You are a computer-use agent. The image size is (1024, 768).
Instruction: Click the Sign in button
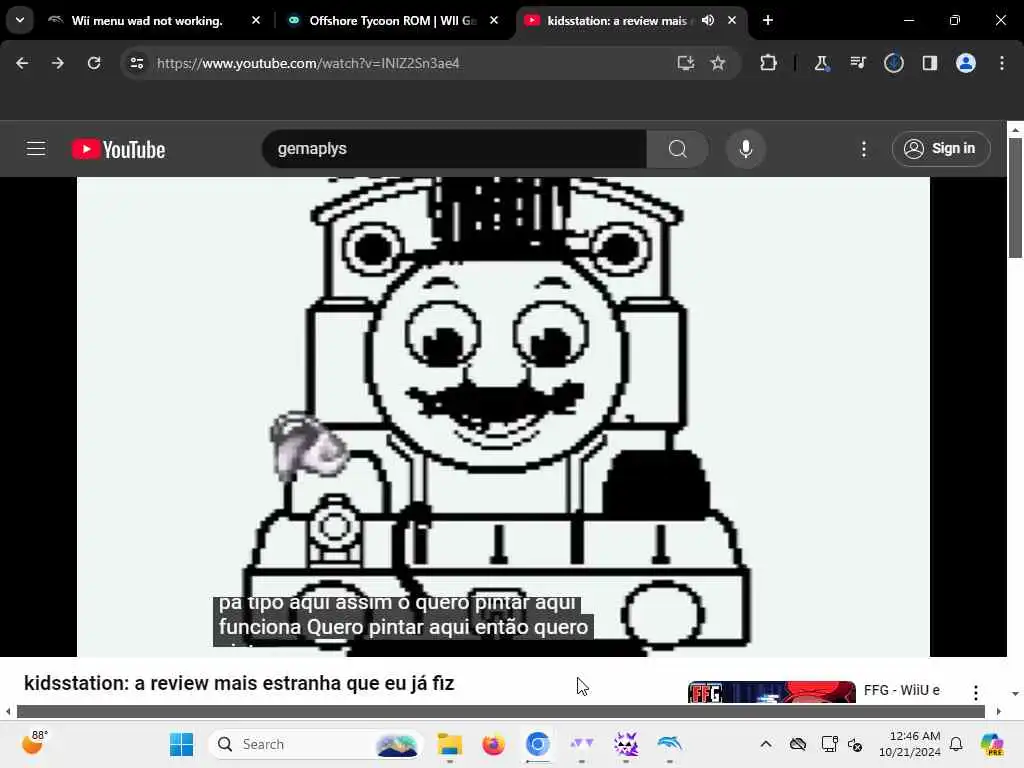(x=941, y=149)
